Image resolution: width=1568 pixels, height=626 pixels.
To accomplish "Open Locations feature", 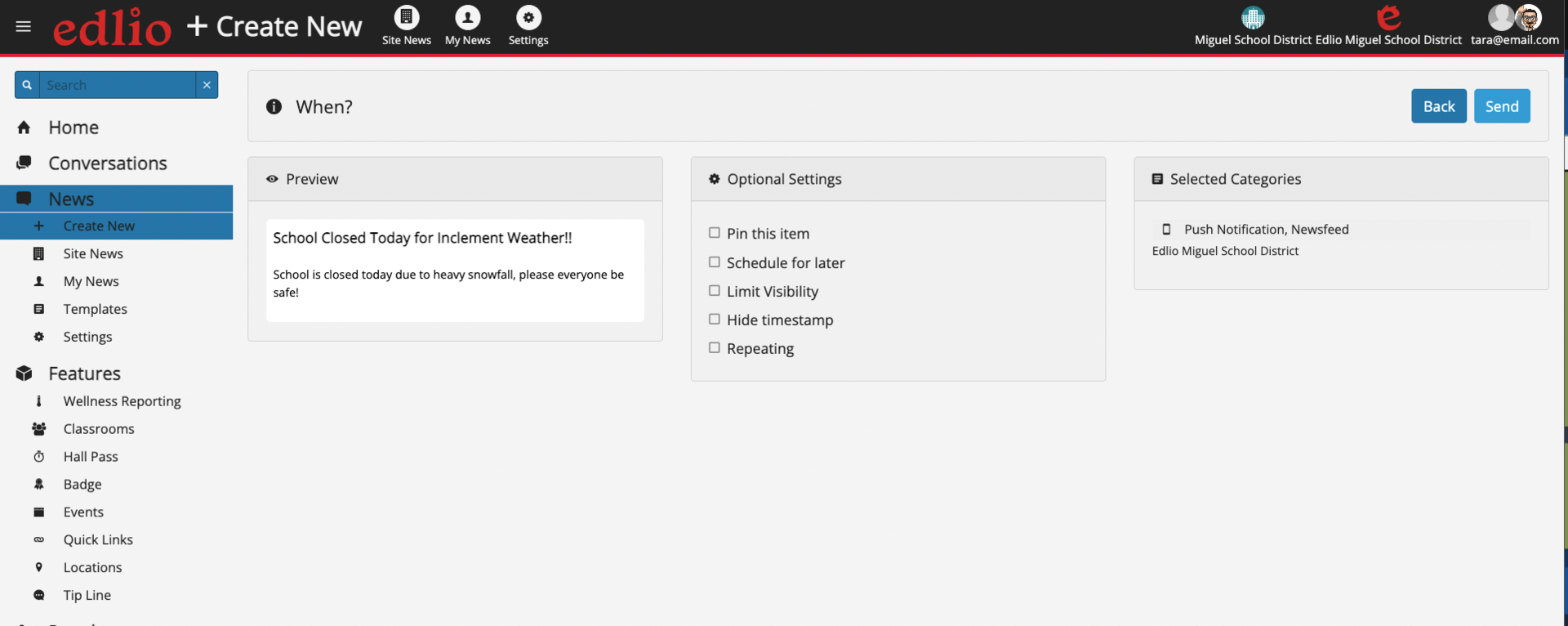I will tap(92, 568).
